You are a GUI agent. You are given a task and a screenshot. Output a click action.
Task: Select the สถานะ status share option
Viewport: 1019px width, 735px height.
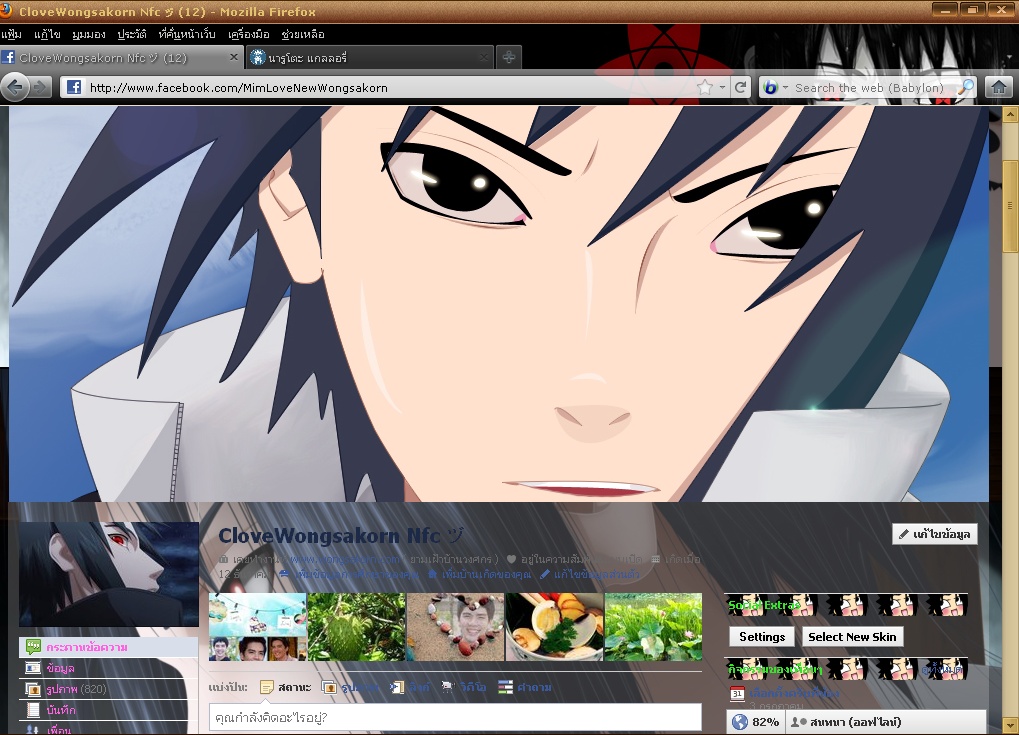click(285, 687)
